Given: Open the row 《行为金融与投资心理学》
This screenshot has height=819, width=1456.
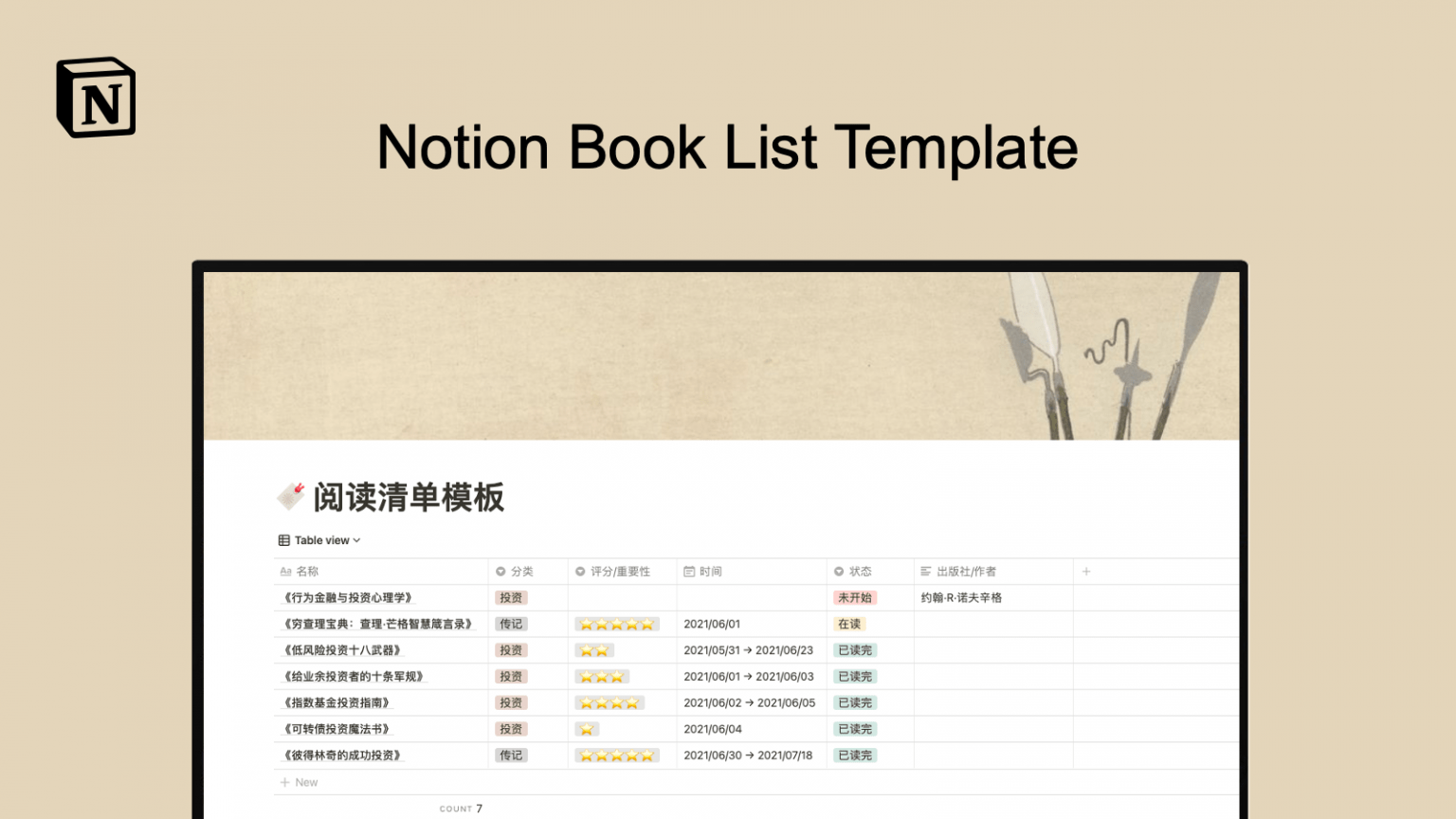Looking at the screenshot, I should coord(348,598).
